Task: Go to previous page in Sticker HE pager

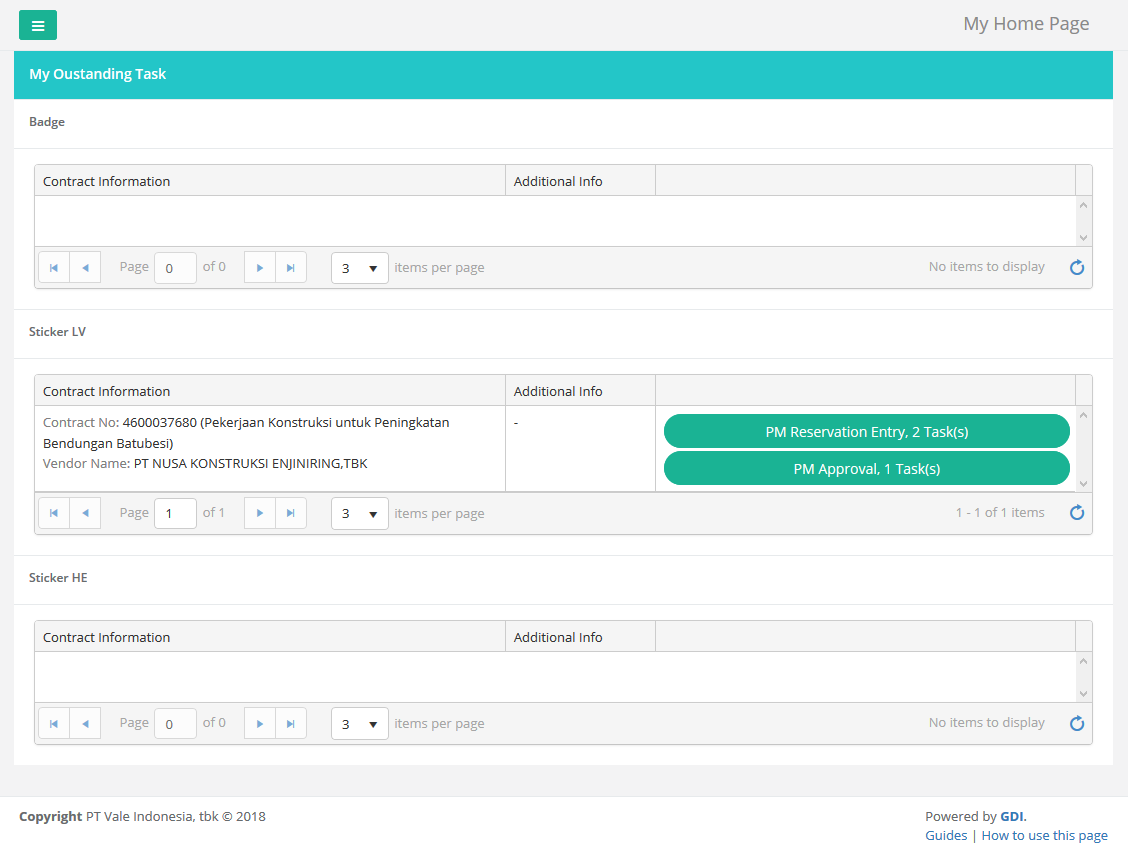Action: 85,723
